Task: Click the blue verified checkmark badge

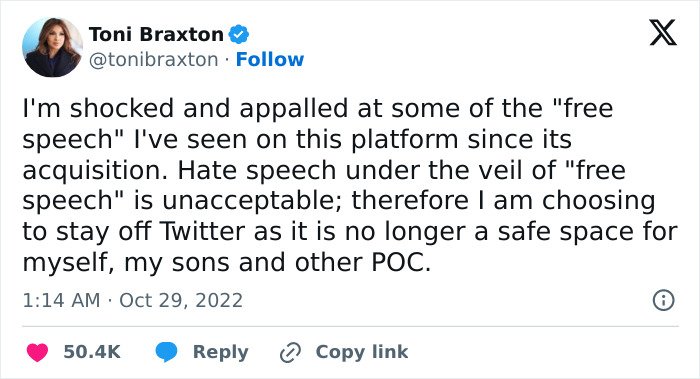Action: (x=239, y=34)
